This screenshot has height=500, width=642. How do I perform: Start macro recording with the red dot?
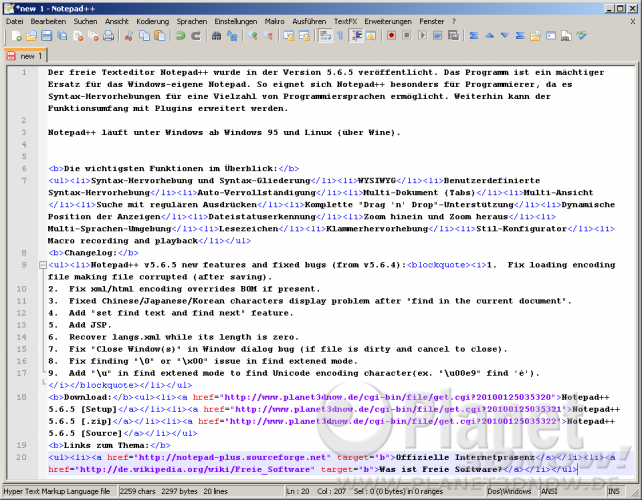click(x=391, y=36)
